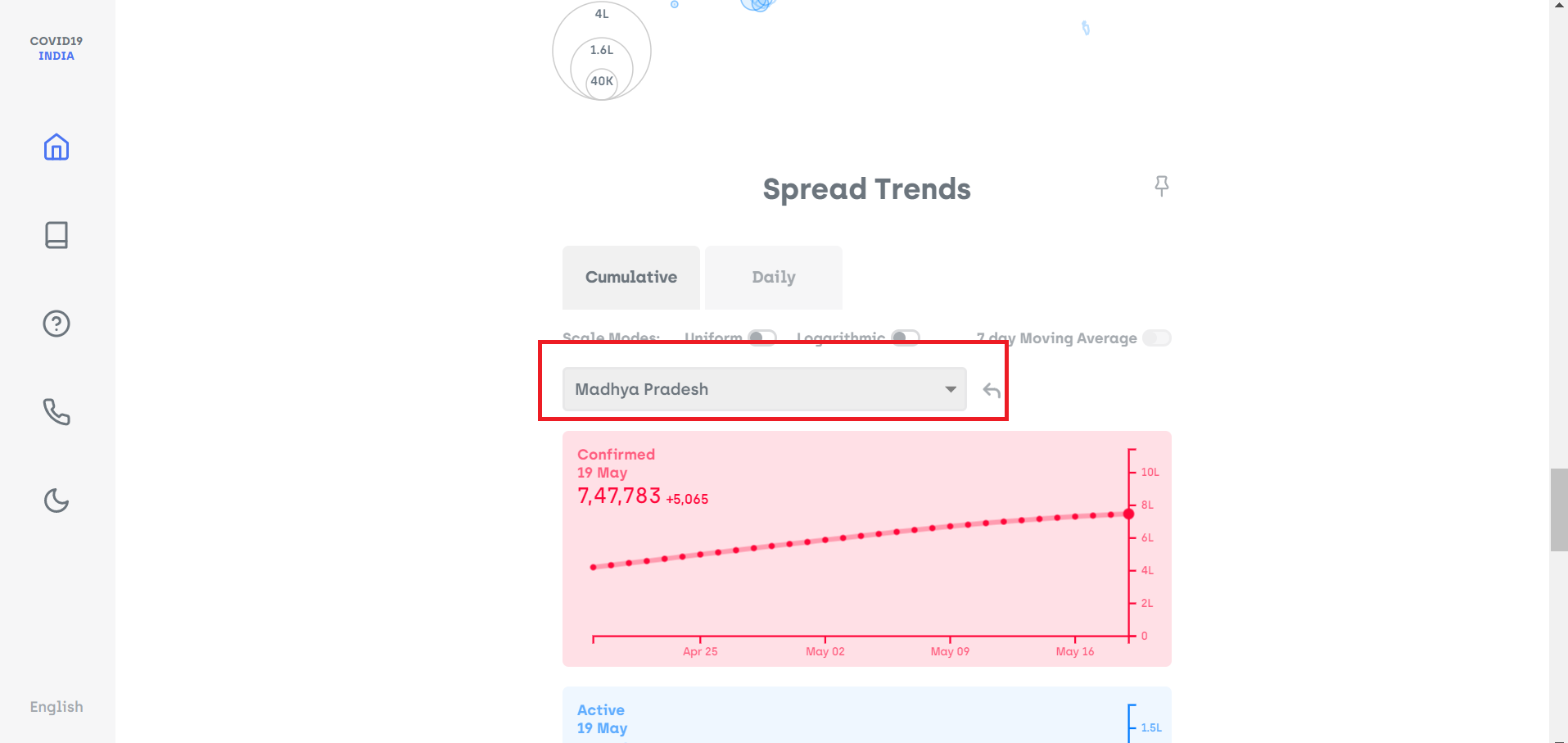Open the phone resources icon
The height and width of the screenshot is (743, 1568).
pyautogui.click(x=56, y=412)
